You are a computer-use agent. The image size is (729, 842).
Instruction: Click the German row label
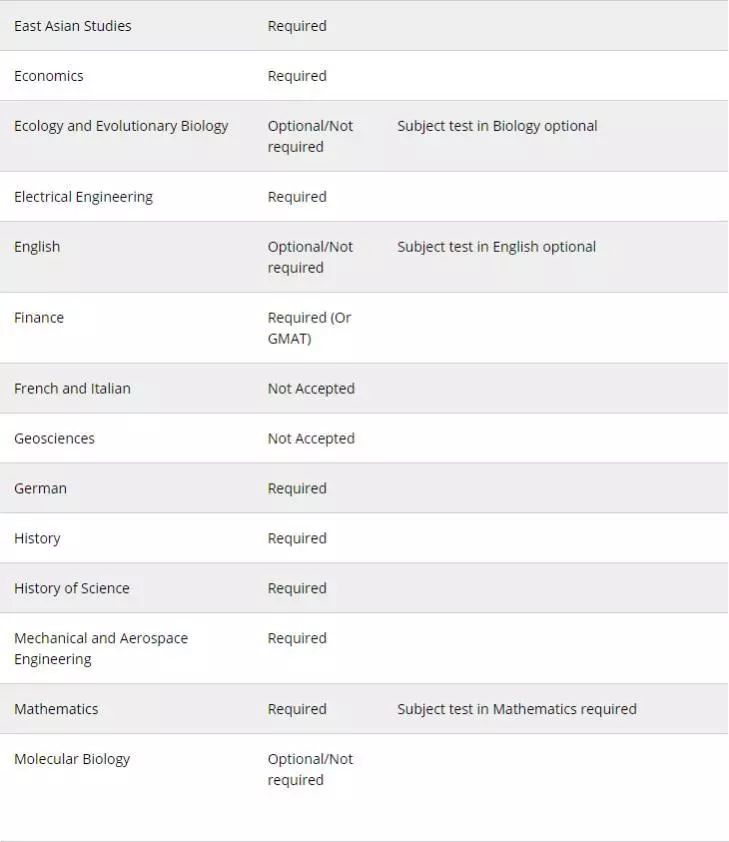click(x=40, y=488)
